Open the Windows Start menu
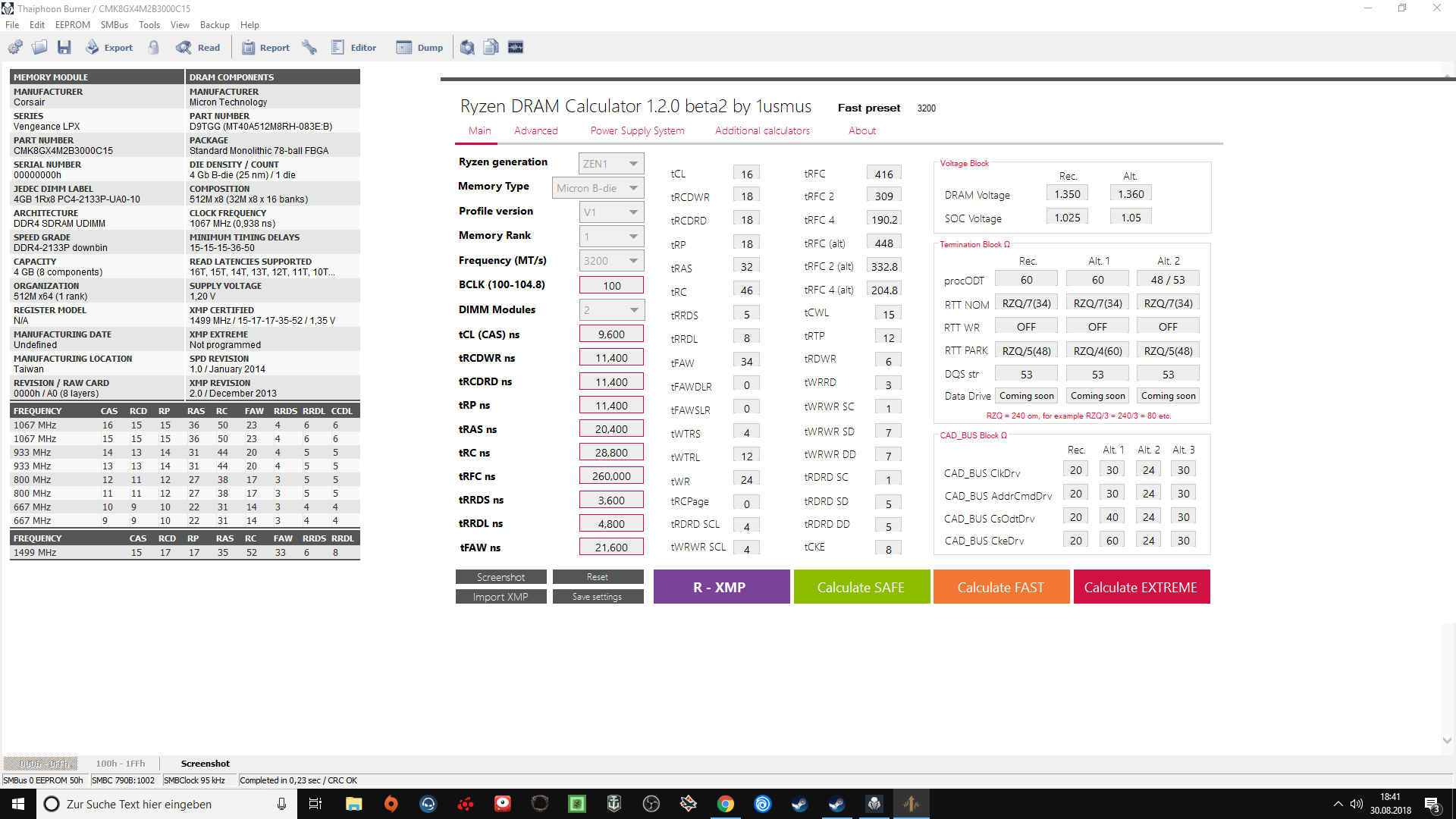 [18, 804]
